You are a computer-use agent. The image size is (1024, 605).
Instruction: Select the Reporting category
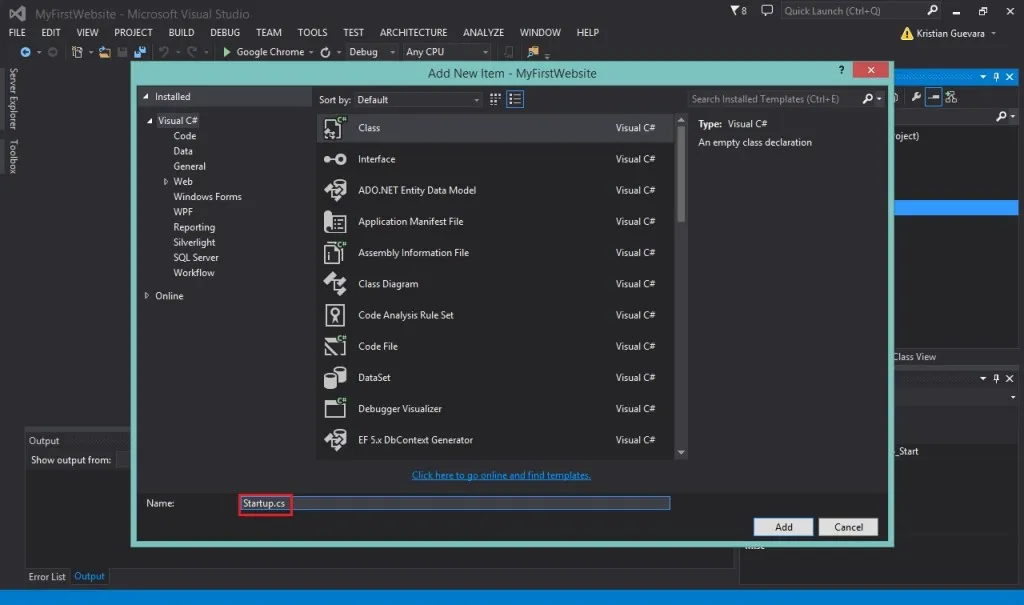194,227
